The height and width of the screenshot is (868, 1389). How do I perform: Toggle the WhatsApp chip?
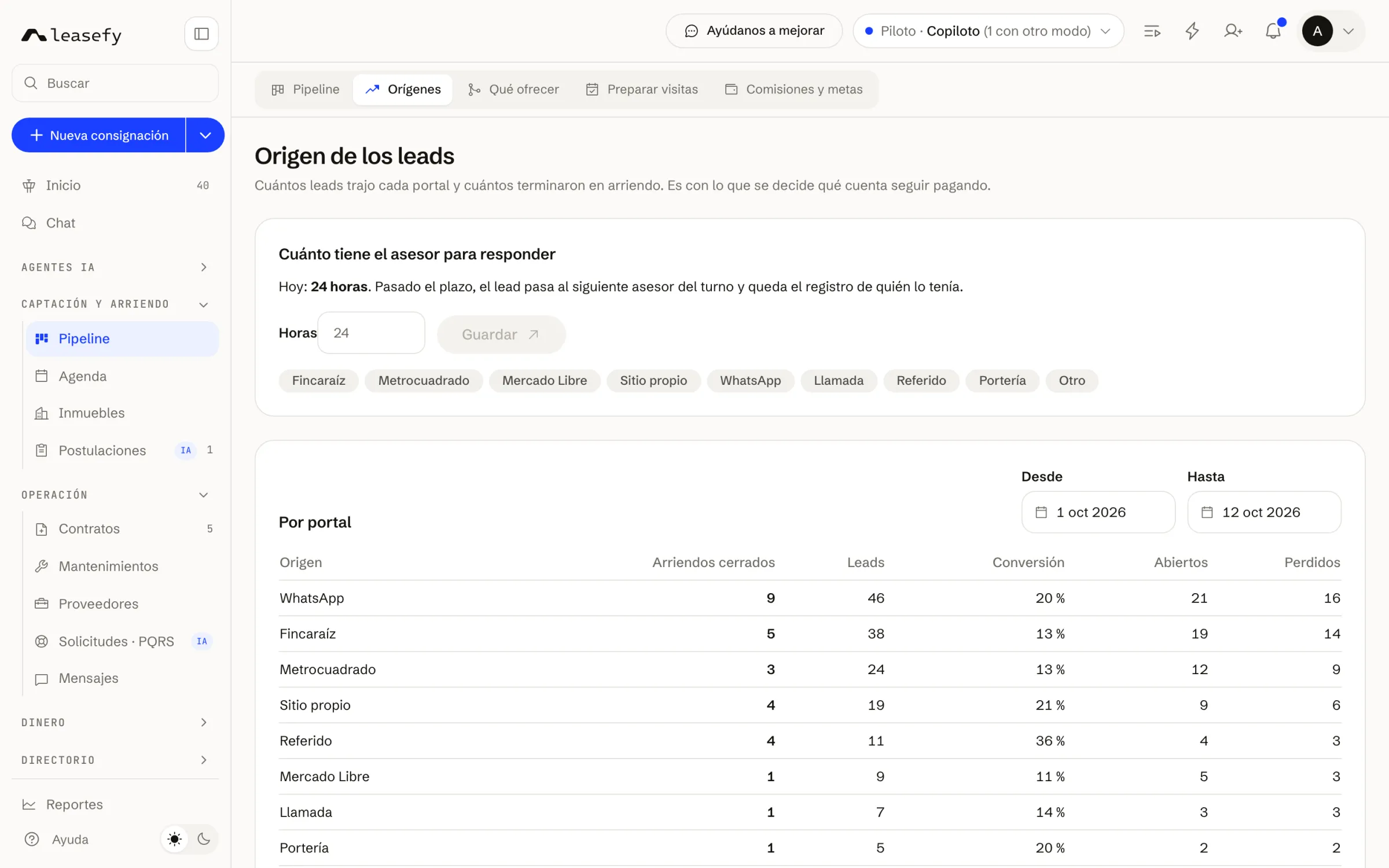pyautogui.click(x=750, y=381)
